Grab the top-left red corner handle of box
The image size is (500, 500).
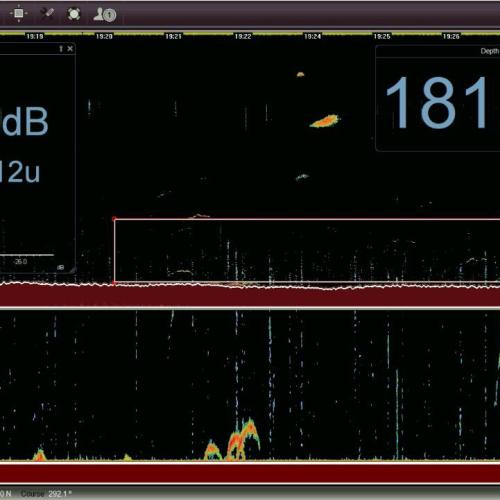(x=114, y=219)
